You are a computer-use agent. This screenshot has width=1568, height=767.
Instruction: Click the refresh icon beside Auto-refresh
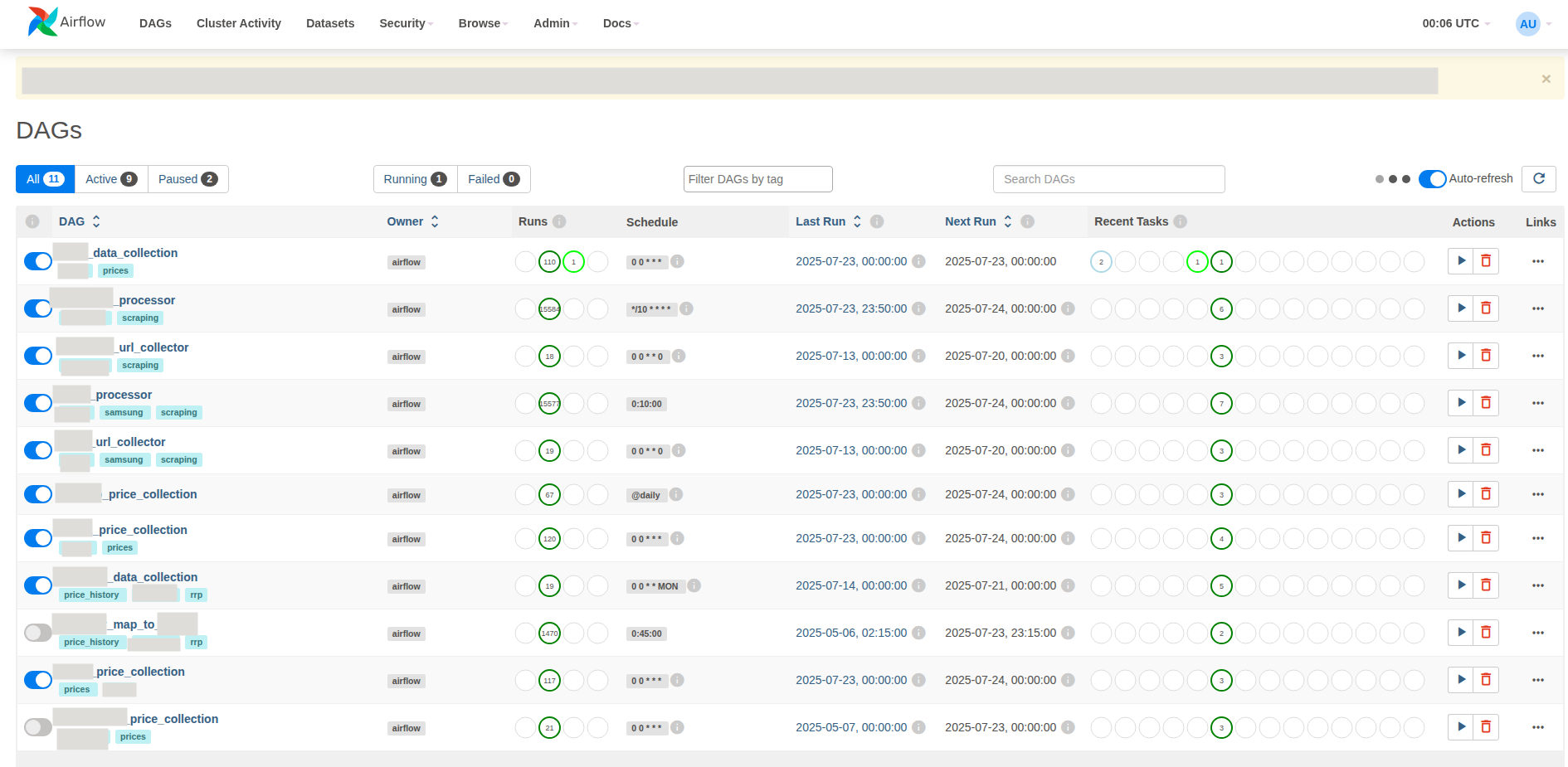[1539, 178]
